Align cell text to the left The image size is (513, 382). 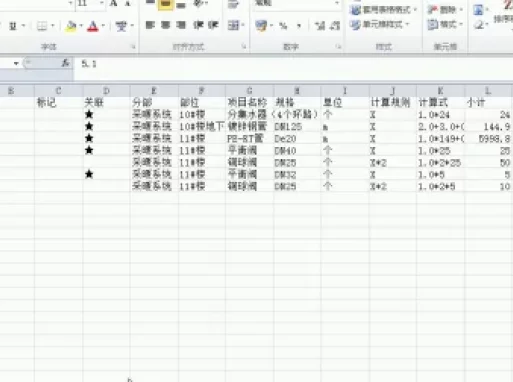click(x=150, y=25)
